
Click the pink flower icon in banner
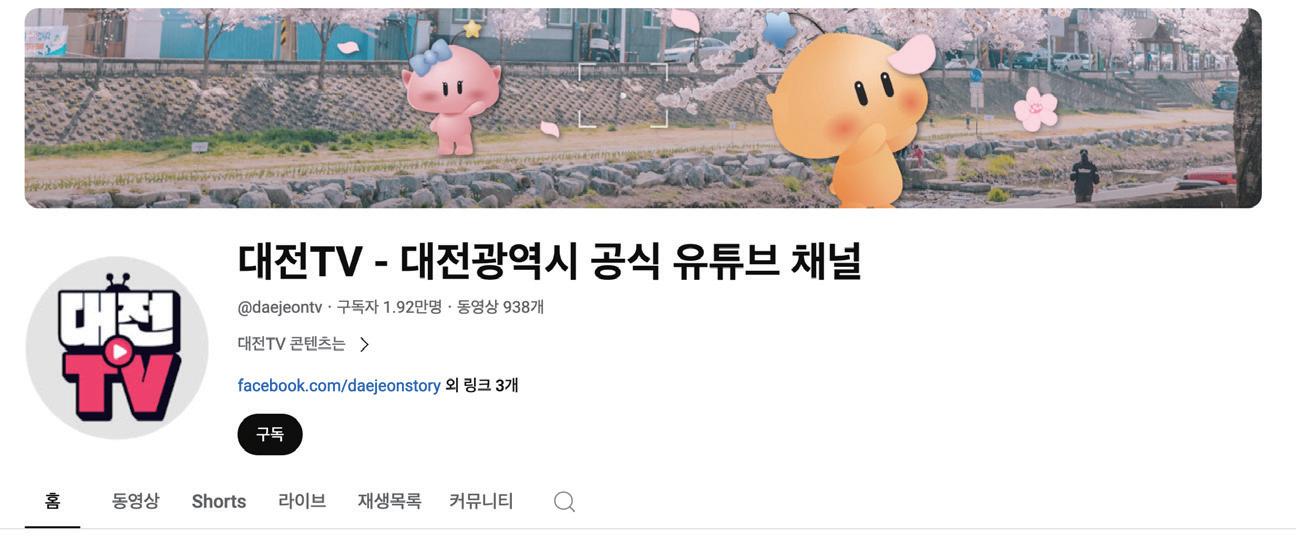click(1035, 109)
